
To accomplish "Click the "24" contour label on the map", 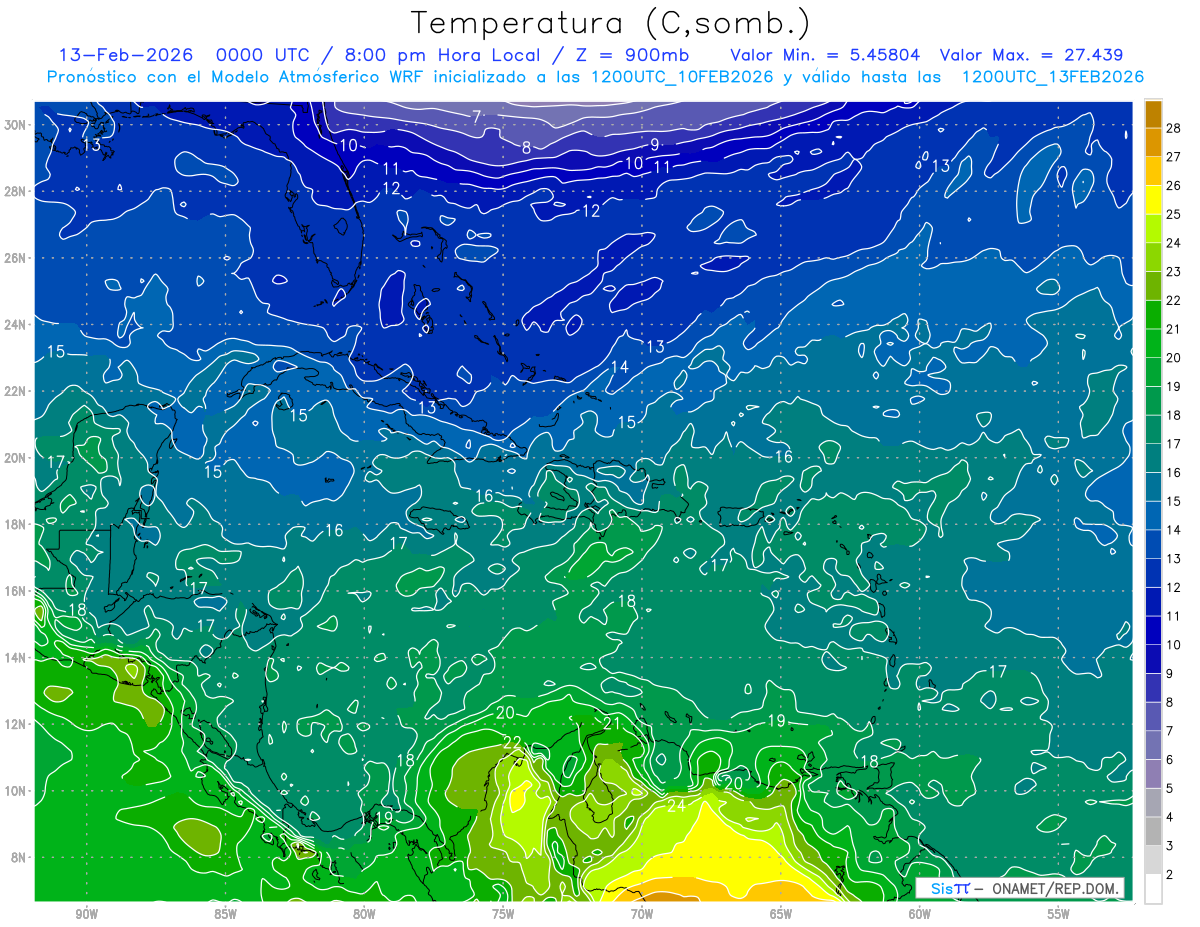I will (676, 806).
